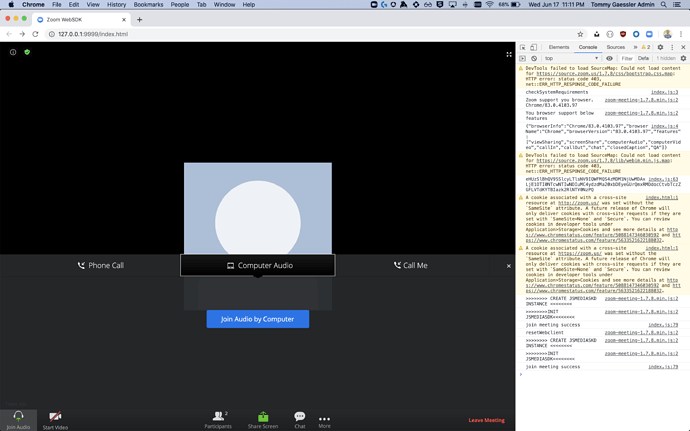This screenshot has height=431, width=690.
Task: Go forward in Chrome
Action: [22, 34]
